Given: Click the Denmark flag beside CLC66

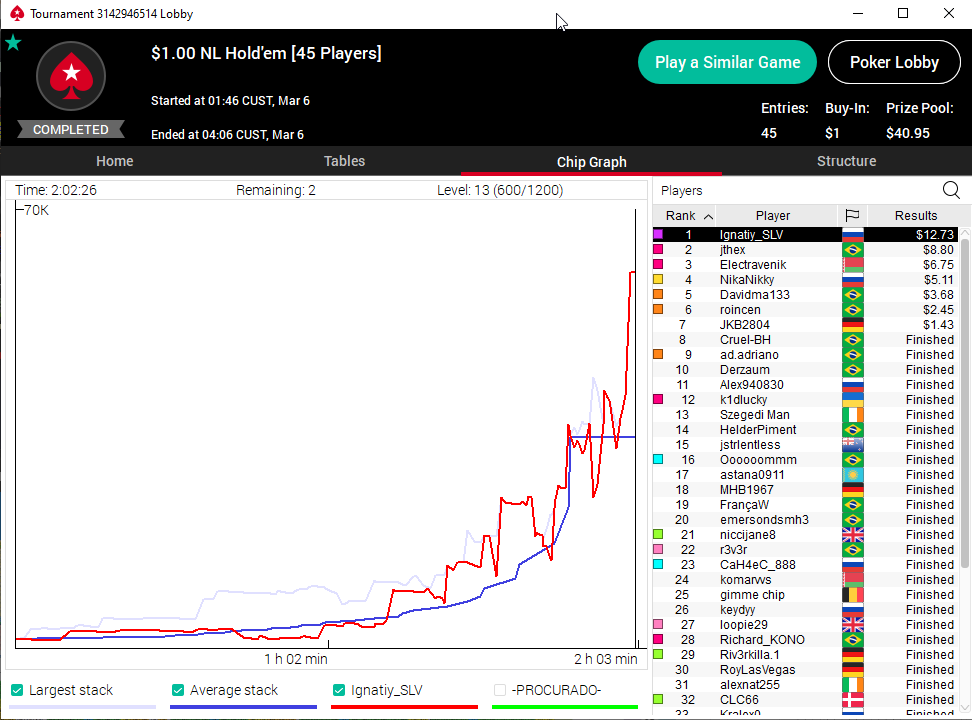Looking at the screenshot, I should [x=853, y=700].
